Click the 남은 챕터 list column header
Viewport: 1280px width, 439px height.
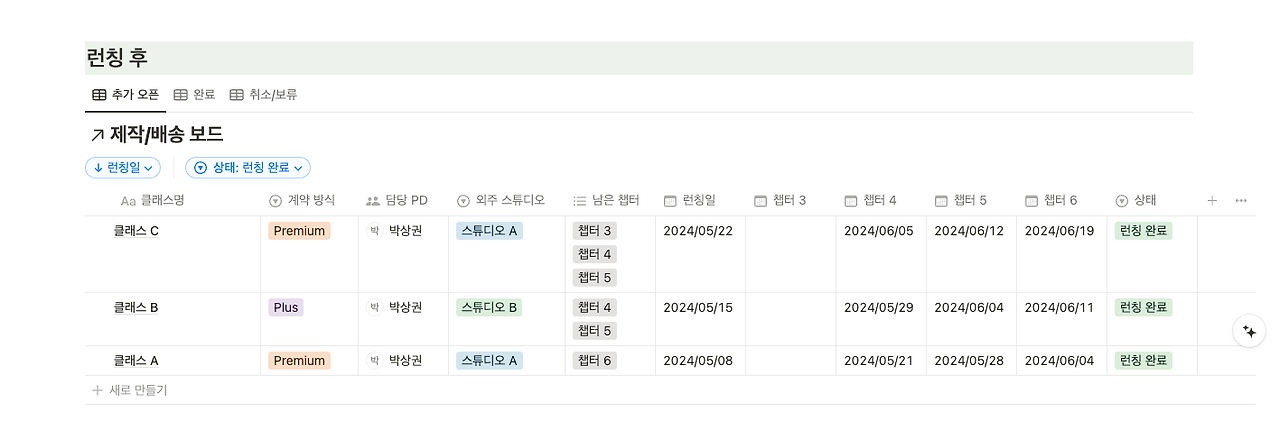click(x=606, y=201)
